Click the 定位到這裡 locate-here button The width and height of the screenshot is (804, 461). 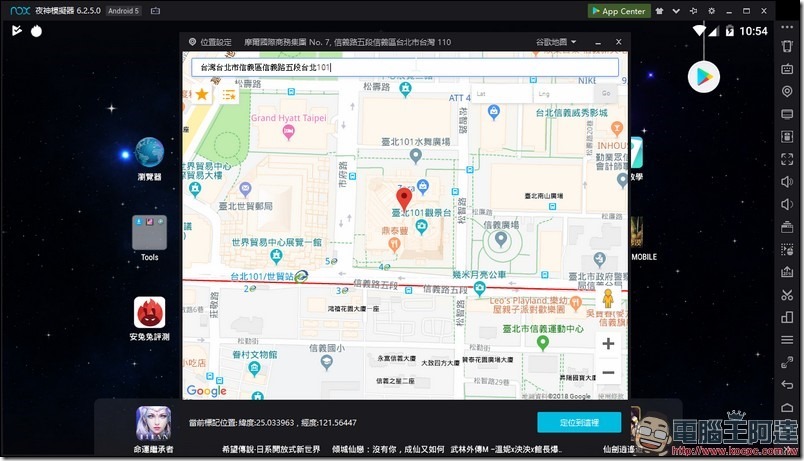[579, 423]
